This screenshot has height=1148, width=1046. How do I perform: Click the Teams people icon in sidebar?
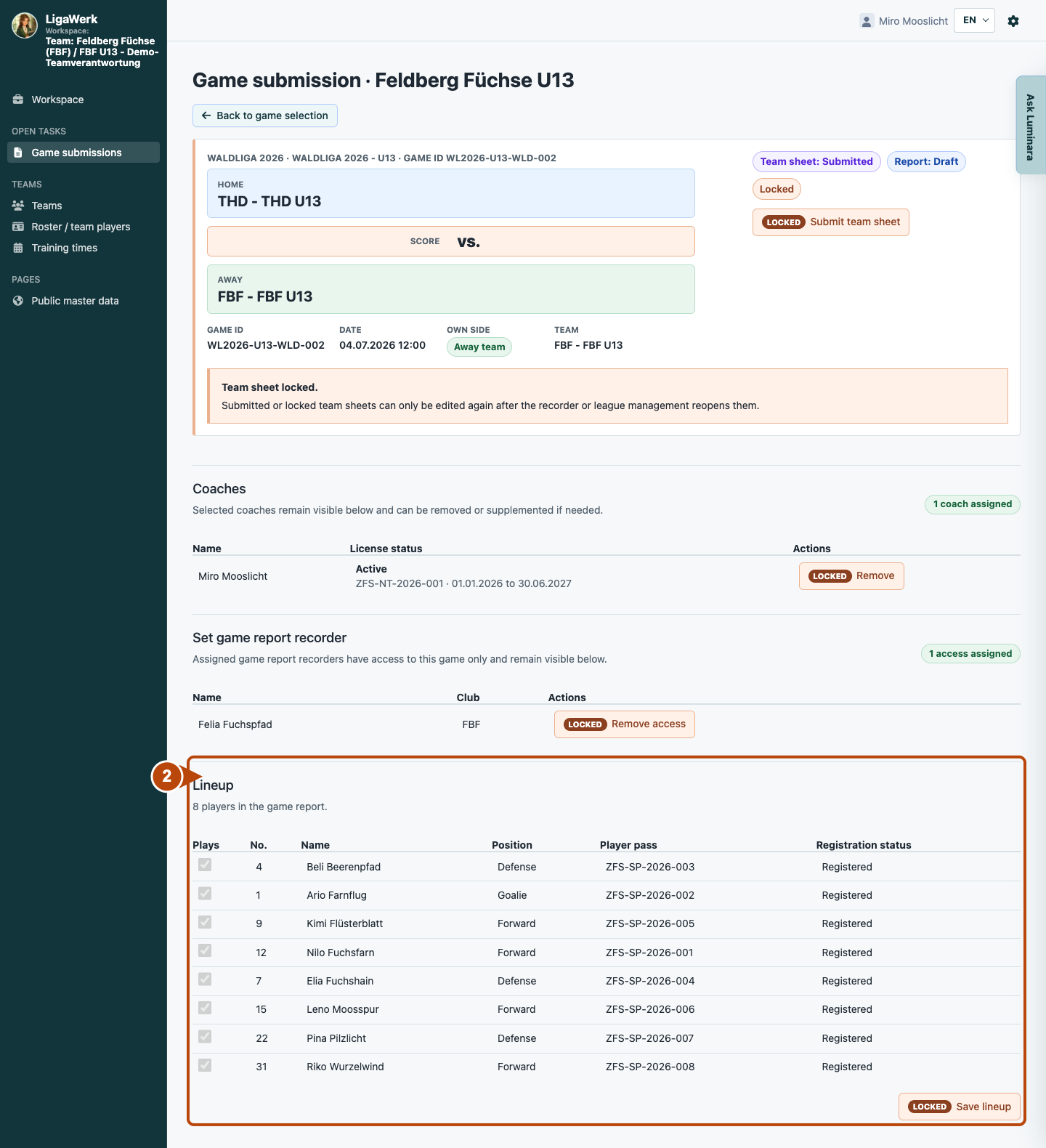(18, 206)
